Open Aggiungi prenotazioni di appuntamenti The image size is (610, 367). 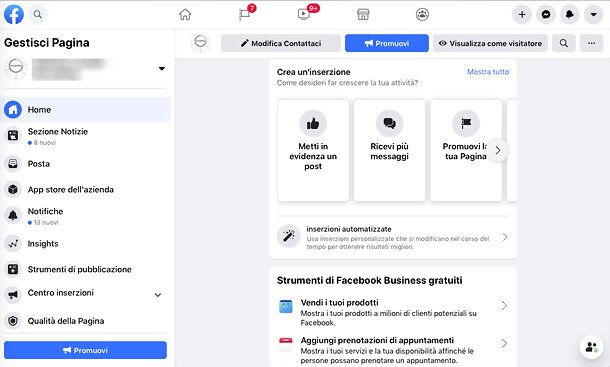coord(393,350)
